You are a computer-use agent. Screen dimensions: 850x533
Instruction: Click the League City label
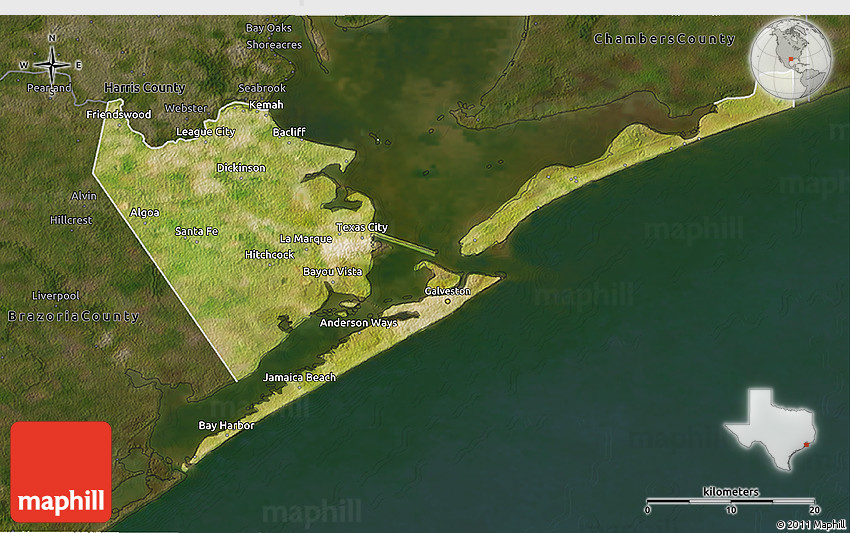[205, 132]
